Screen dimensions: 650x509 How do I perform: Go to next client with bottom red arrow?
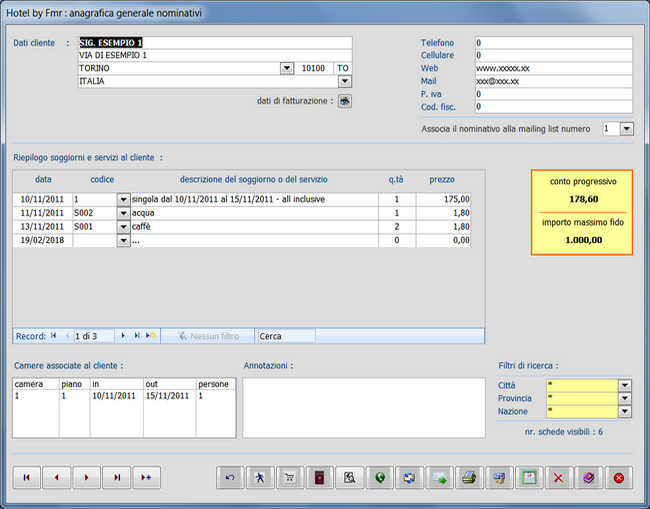click(x=86, y=477)
